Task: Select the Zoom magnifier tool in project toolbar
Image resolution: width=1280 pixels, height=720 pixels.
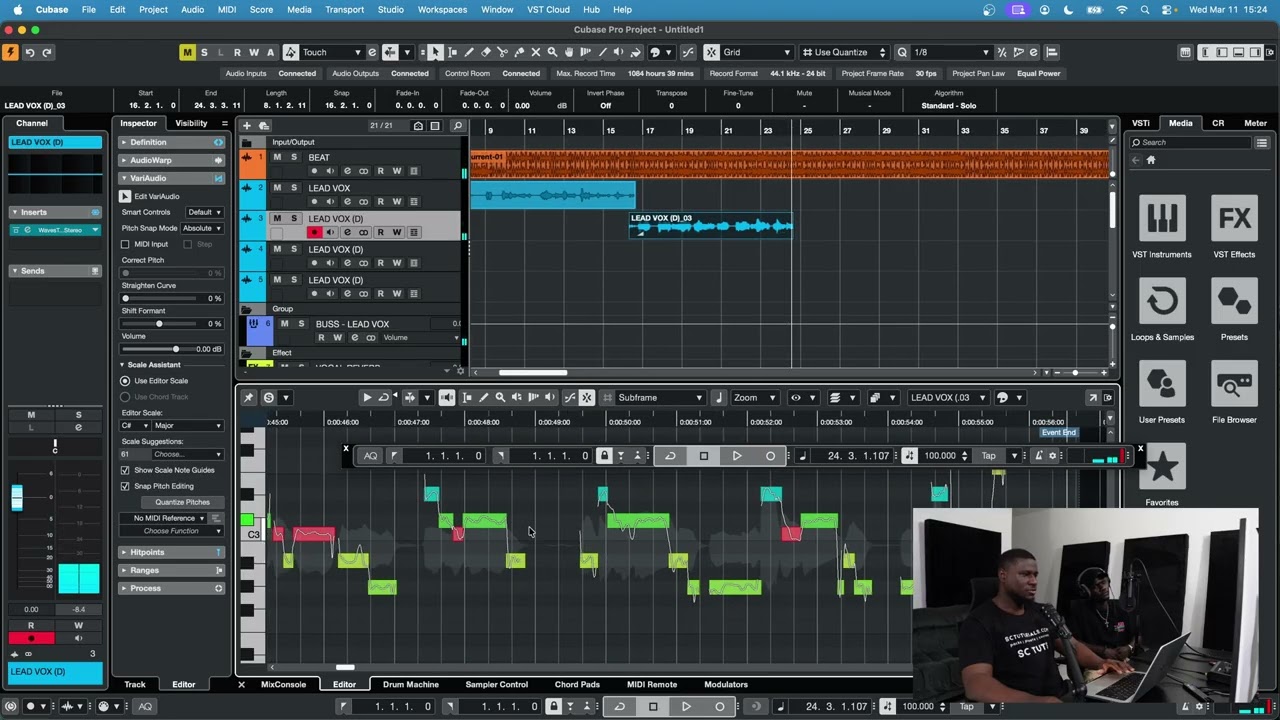Action: pos(553,52)
